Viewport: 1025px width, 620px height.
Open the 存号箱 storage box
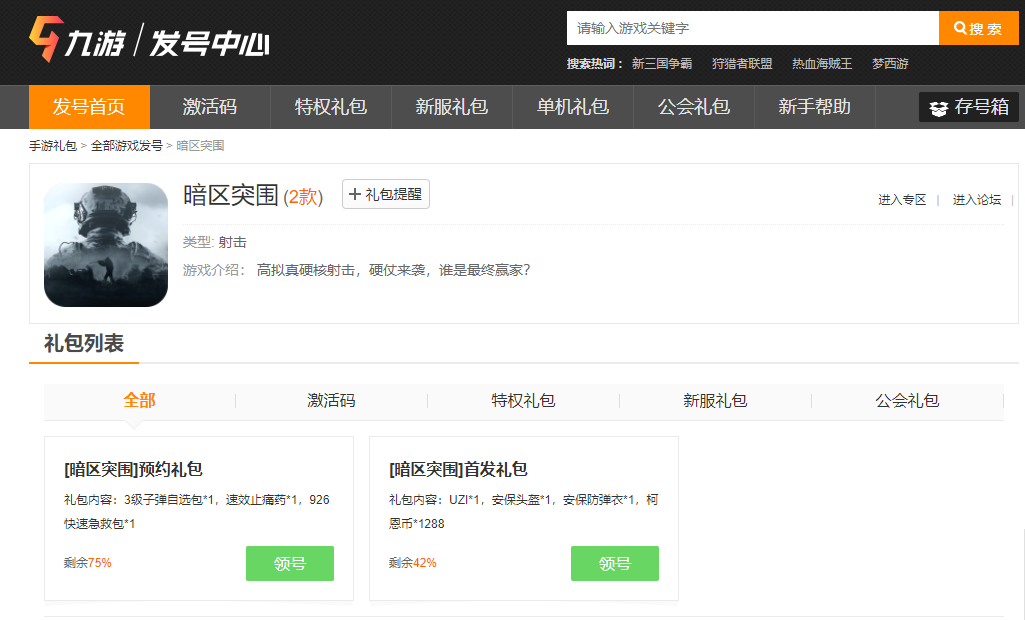968,107
